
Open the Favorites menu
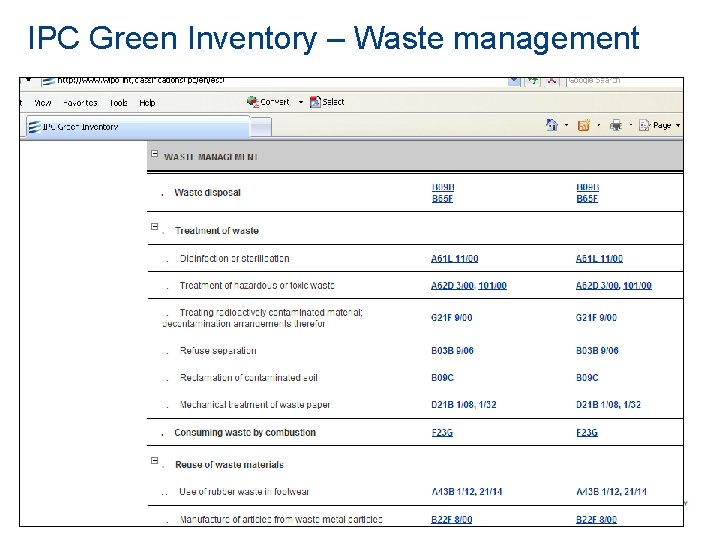(x=80, y=103)
